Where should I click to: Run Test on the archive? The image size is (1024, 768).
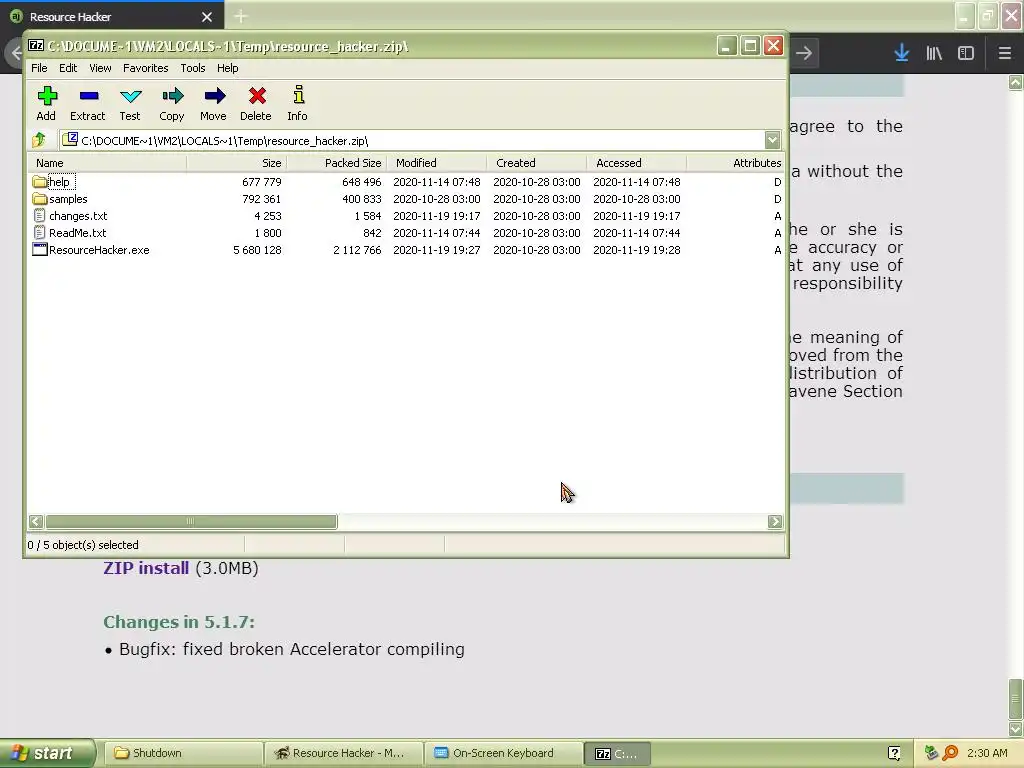click(x=131, y=97)
